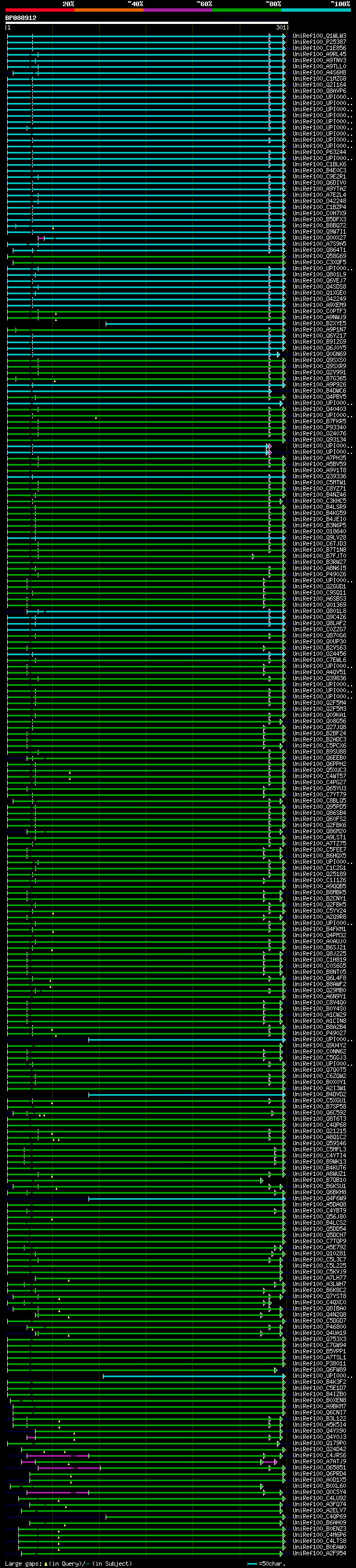Select UniRef100_Q9SXS0 label
The width and height of the screenshot is (356, 1568).
click(319, 360)
